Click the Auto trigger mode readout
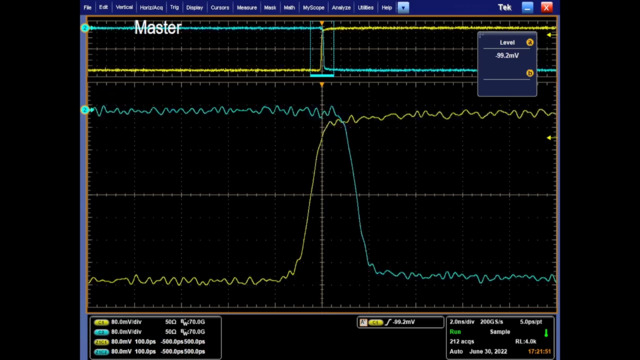Screen dimensions: 640x360 pyautogui.click(x=456, y=351)
